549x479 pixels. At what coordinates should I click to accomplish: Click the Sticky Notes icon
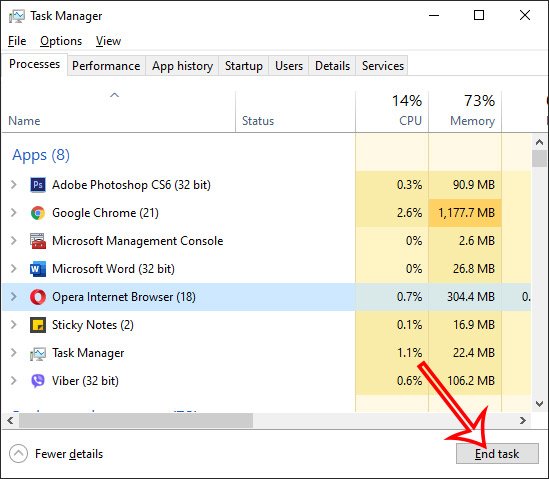pyautogui.click(x=38, y=325)
